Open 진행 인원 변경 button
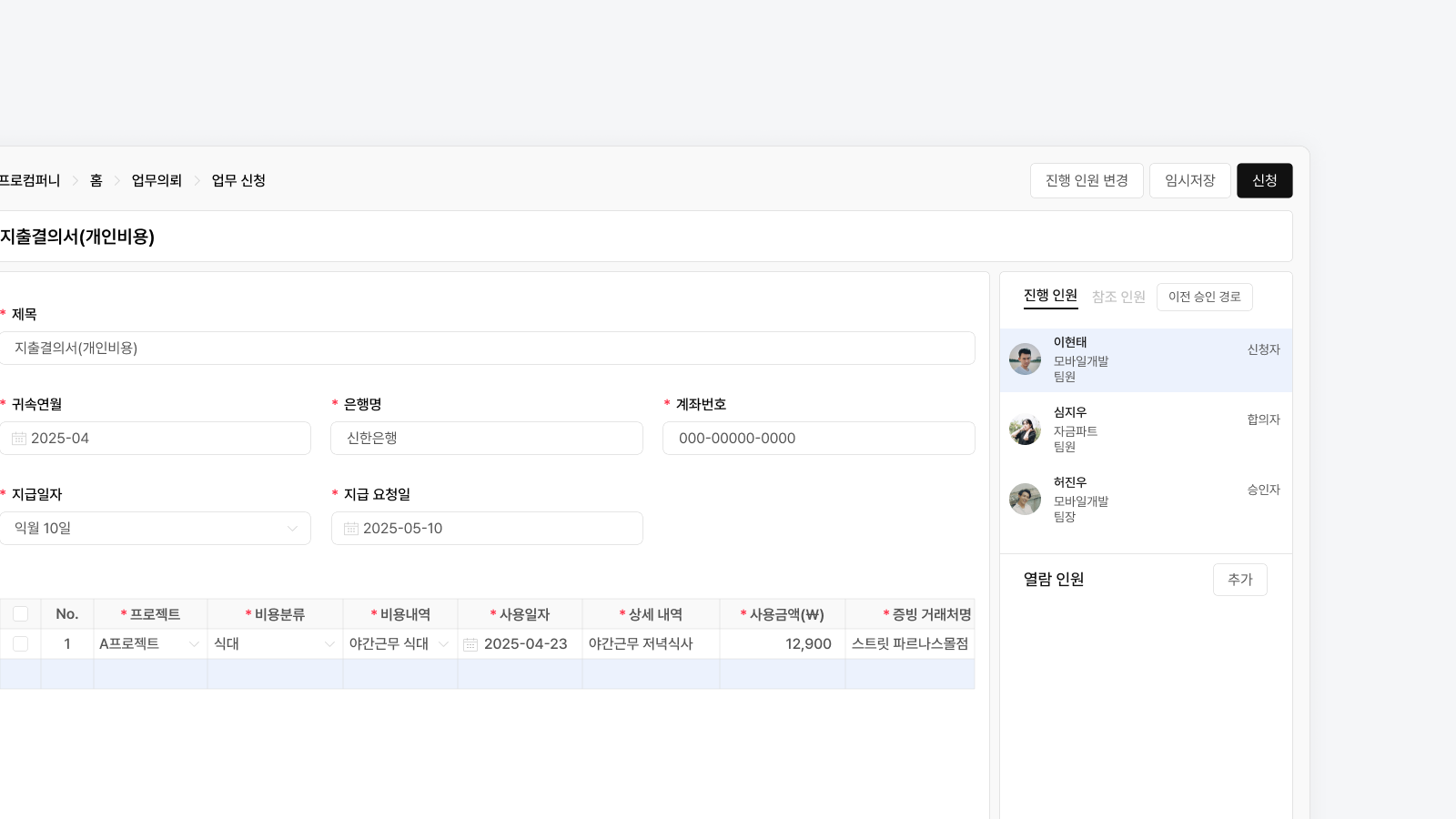 (x=1087, y=180)
